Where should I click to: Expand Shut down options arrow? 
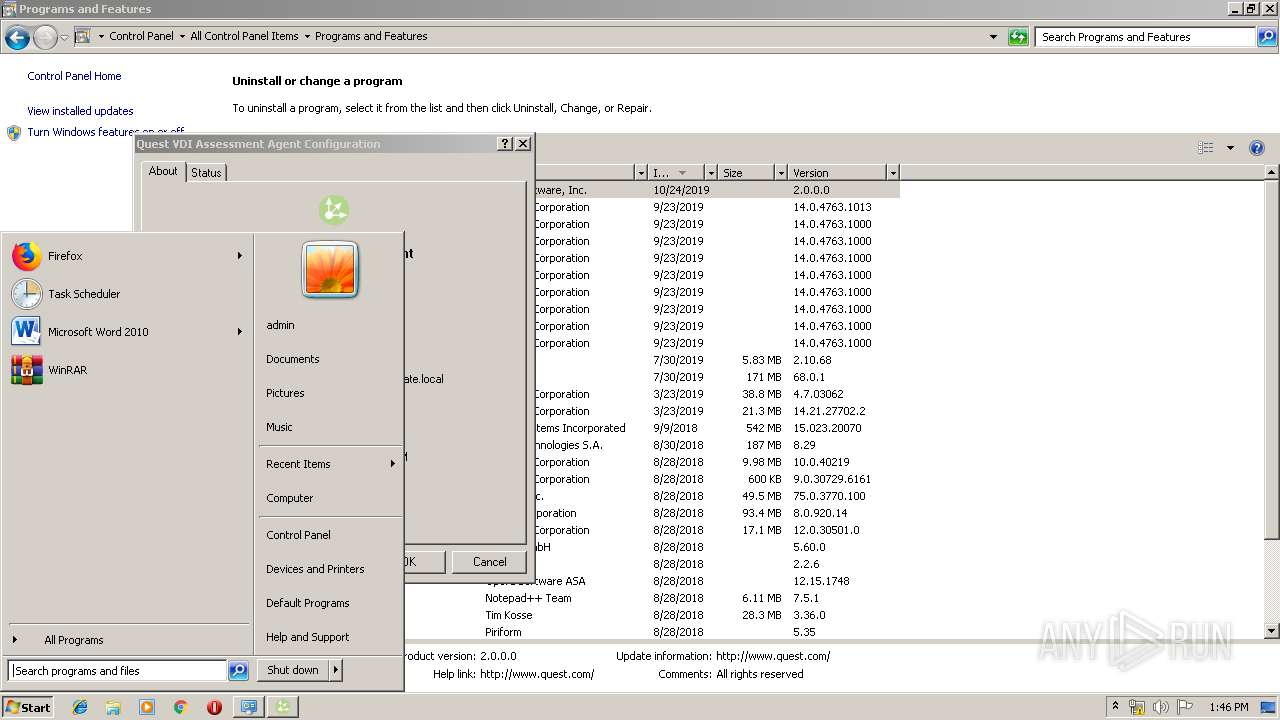coord(336,670)
